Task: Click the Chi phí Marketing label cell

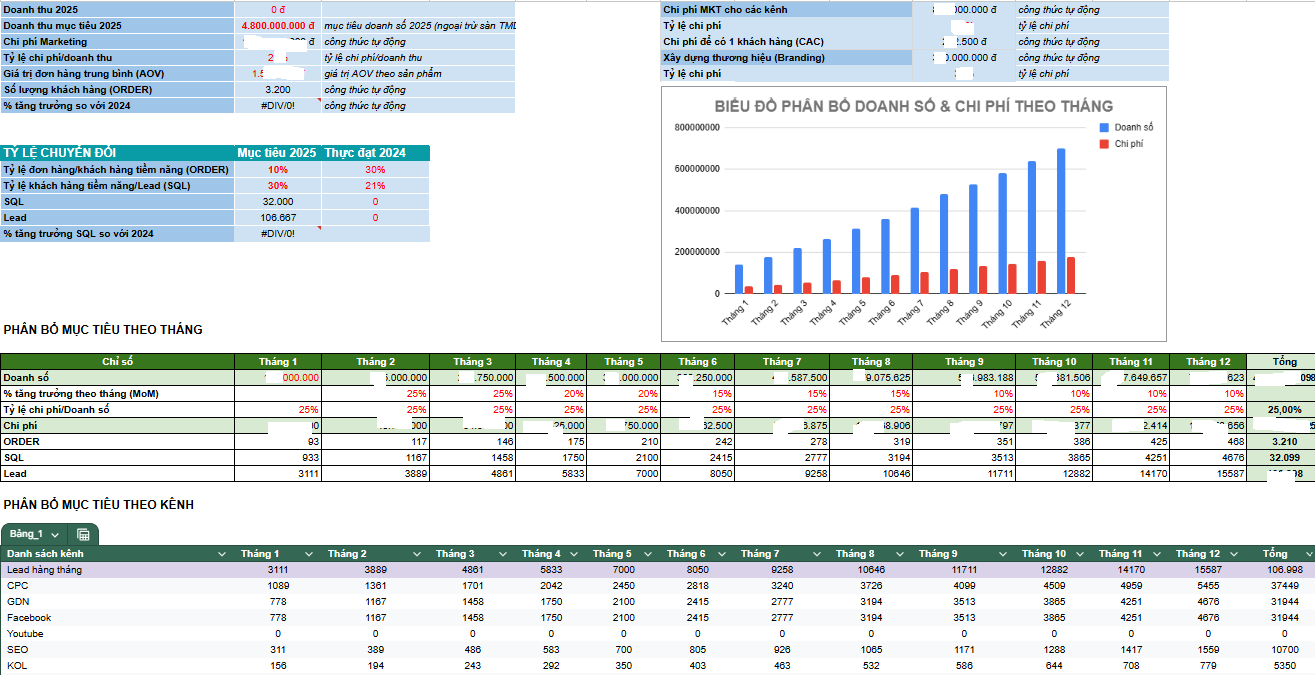Action: click(118, 41)
